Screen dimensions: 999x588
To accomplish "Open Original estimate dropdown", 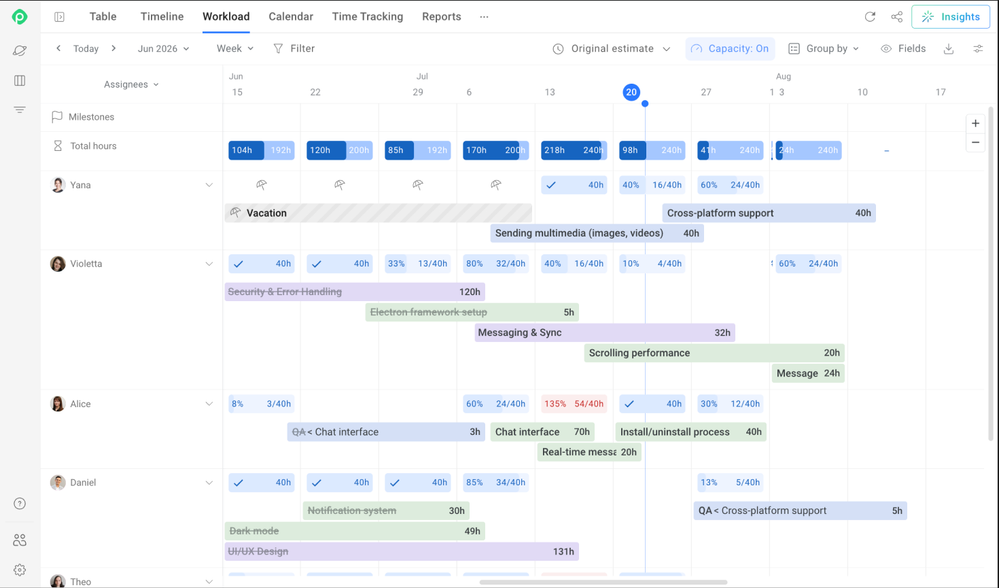I will (611, 48).
